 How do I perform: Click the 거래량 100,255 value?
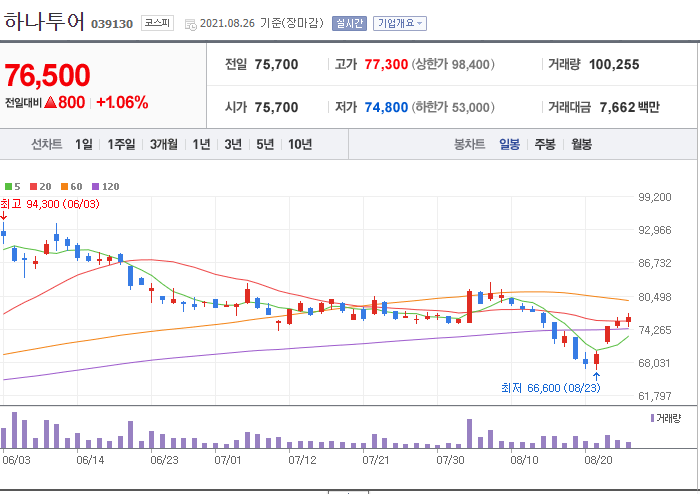614,64
